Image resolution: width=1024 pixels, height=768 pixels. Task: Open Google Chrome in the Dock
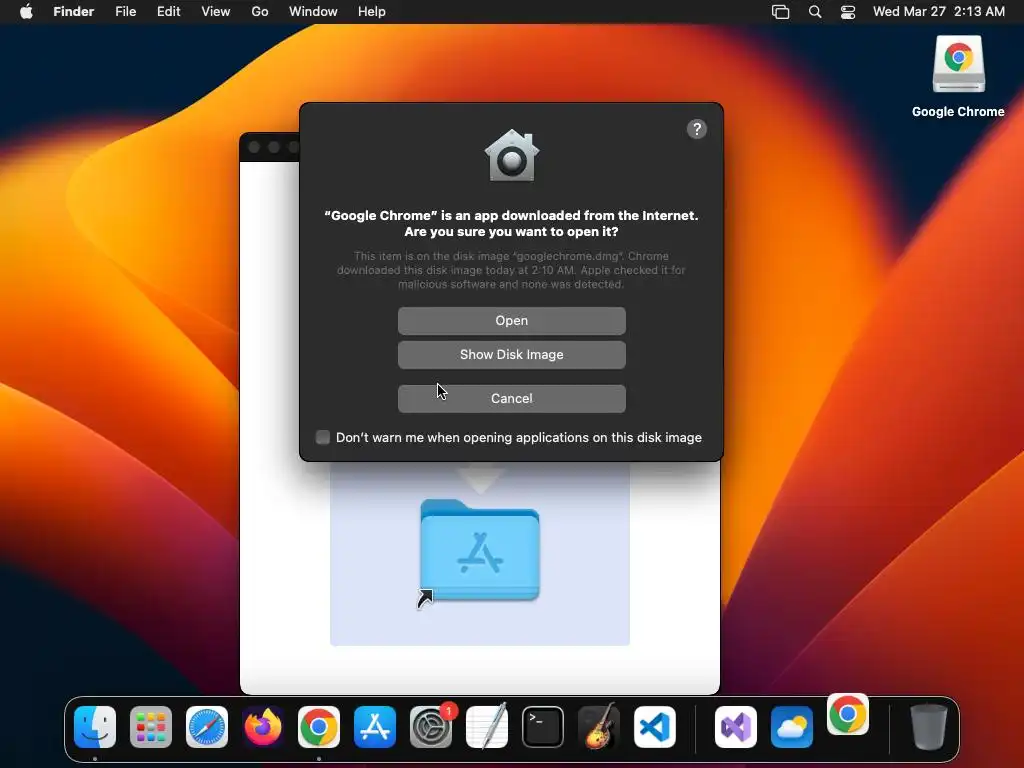coord(319,727)
